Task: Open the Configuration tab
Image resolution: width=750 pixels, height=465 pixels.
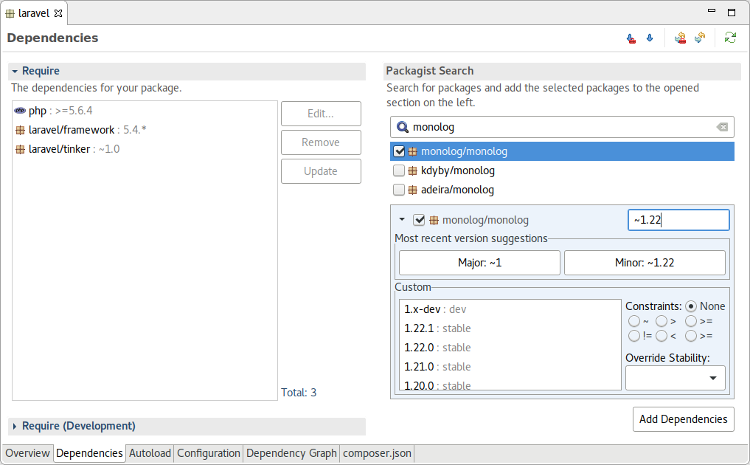Action: coord(209,453)
